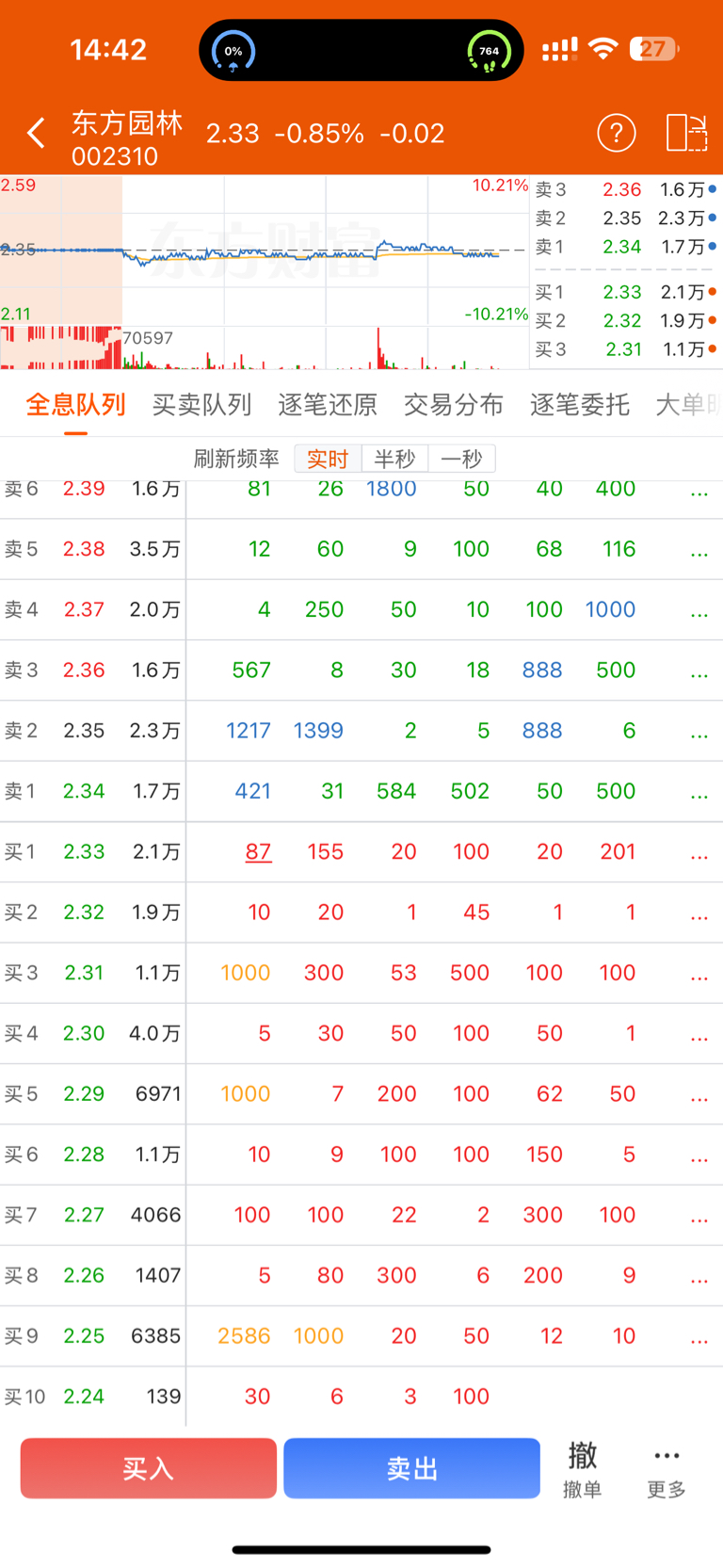
Task: Tap the top panel 买1 2.33 quote
Action: [626, 292]
